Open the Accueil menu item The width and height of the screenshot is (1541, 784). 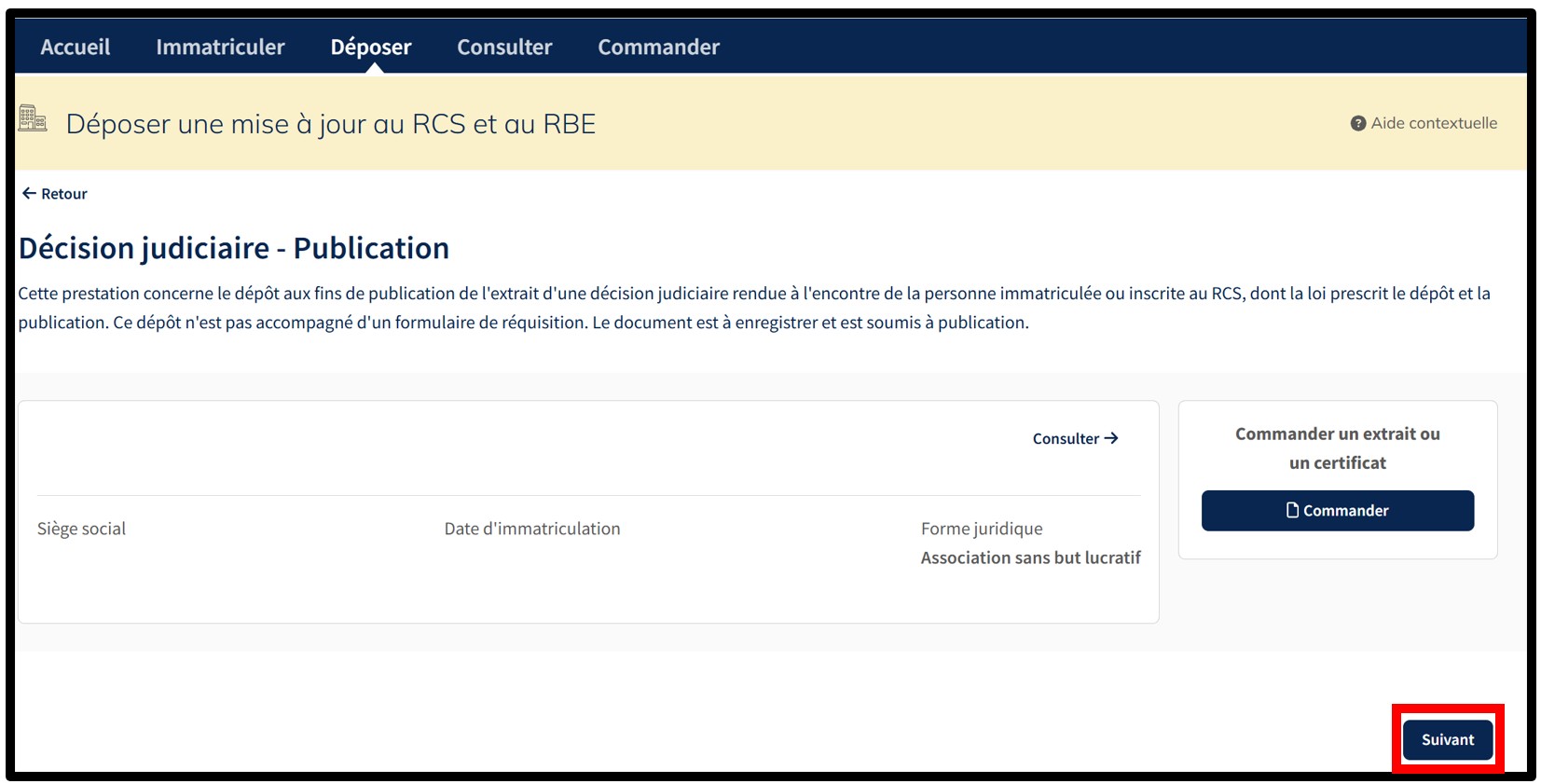[x=75, y=47]
